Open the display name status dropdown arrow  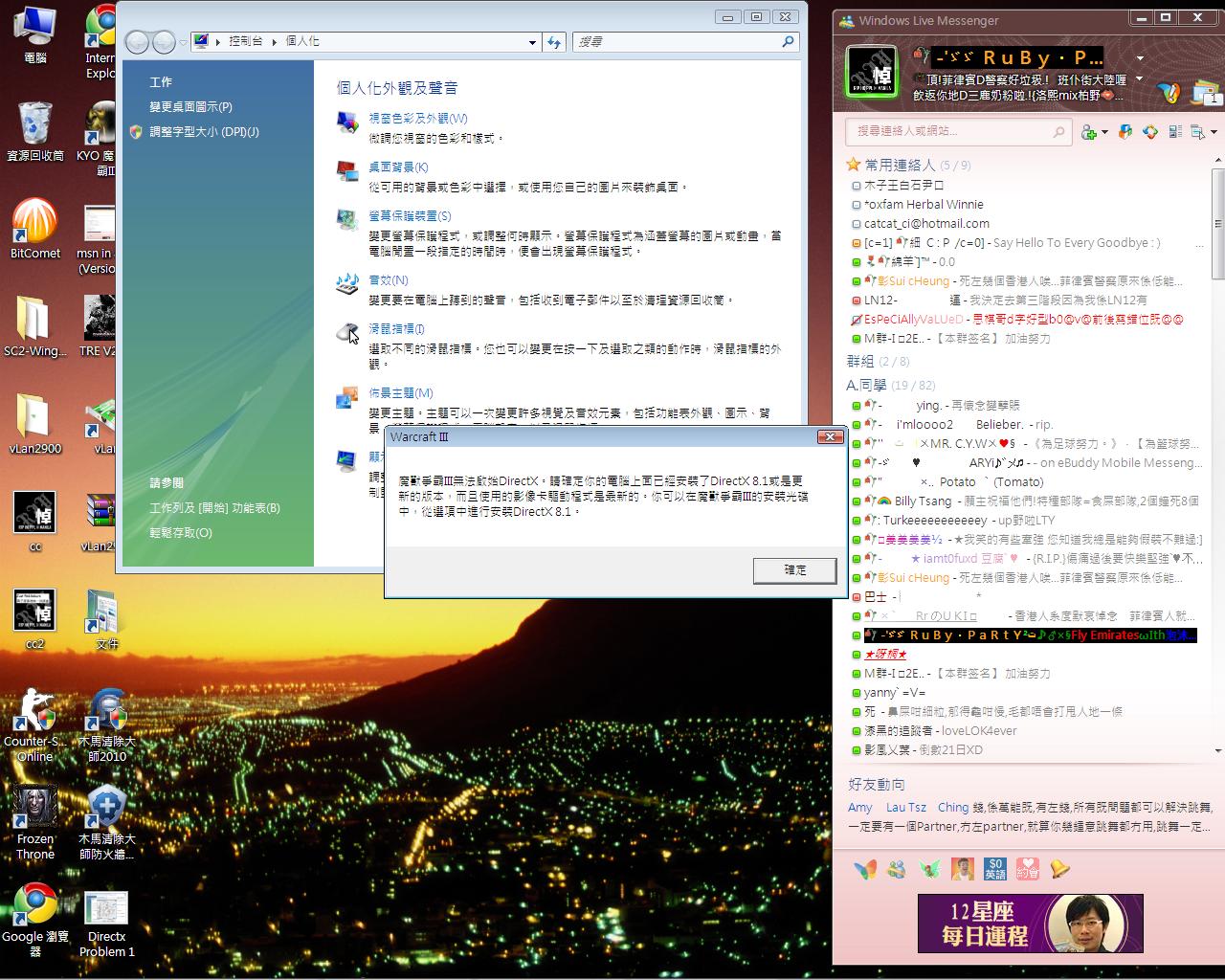tap(1141, 59)
